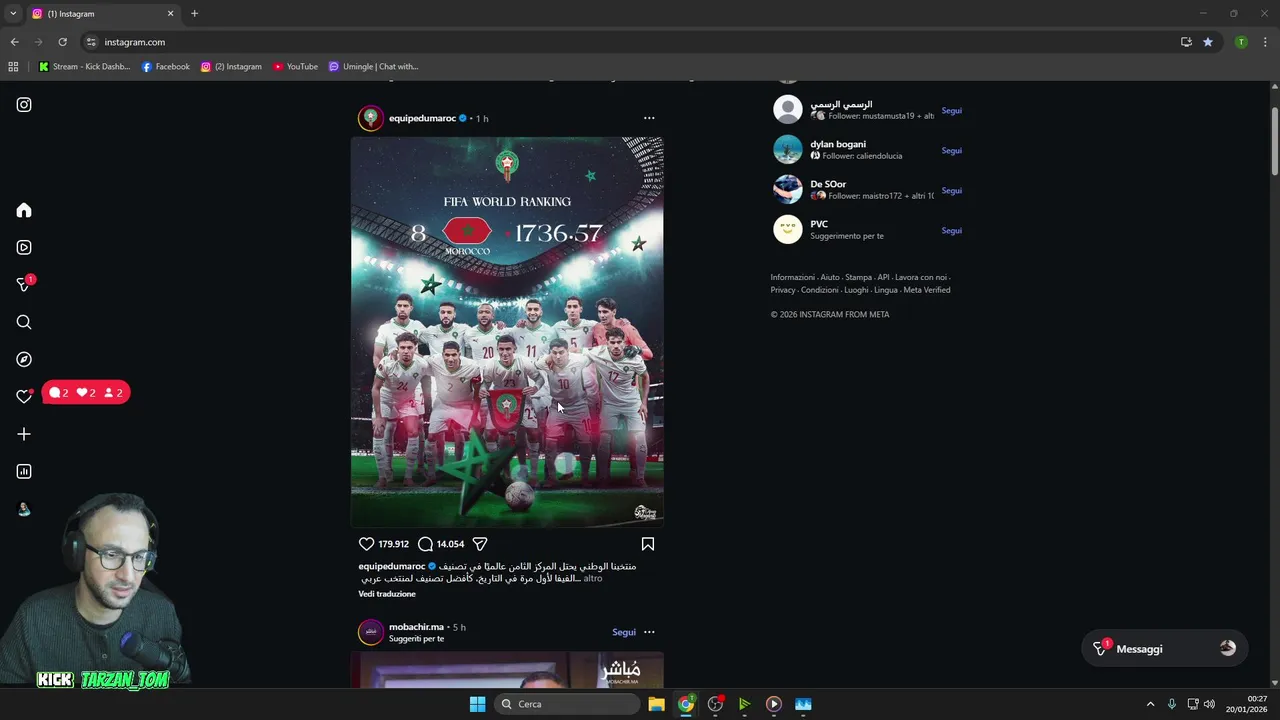Open a new browser tab
The image size is (1280, 720).
[x=194, y=13]
